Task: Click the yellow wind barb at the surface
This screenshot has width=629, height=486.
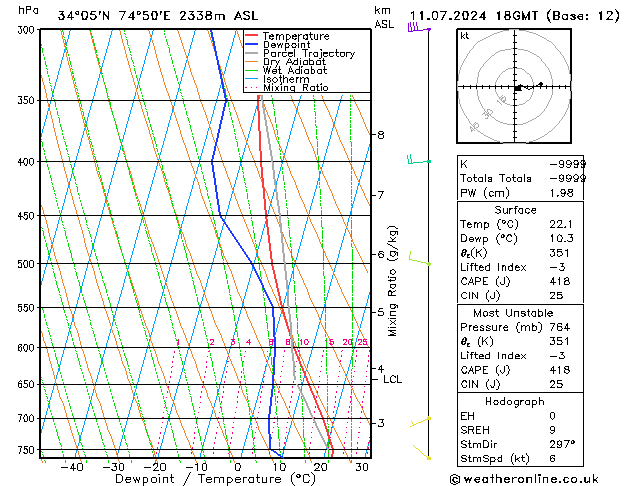Action: pos(422,452)
